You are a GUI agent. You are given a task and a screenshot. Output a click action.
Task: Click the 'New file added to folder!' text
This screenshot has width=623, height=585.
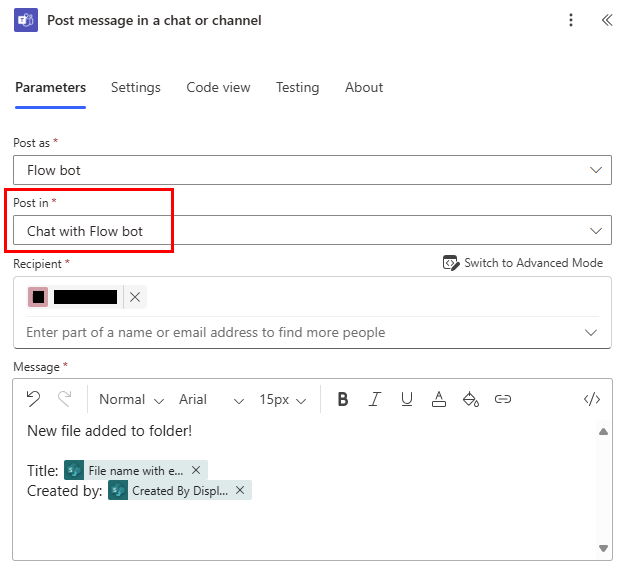click(110, 431)
